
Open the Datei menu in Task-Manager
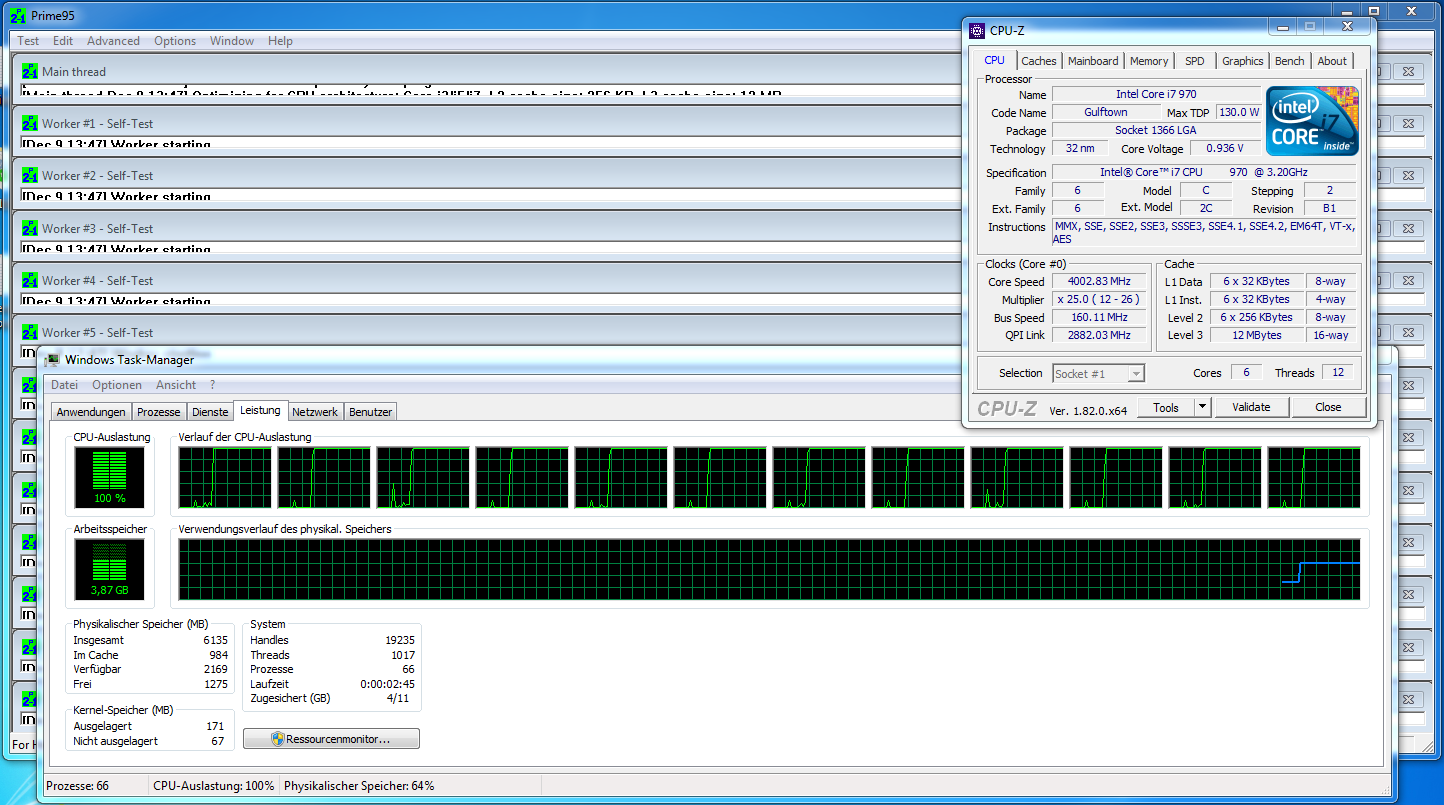click(x=64, y=385)
